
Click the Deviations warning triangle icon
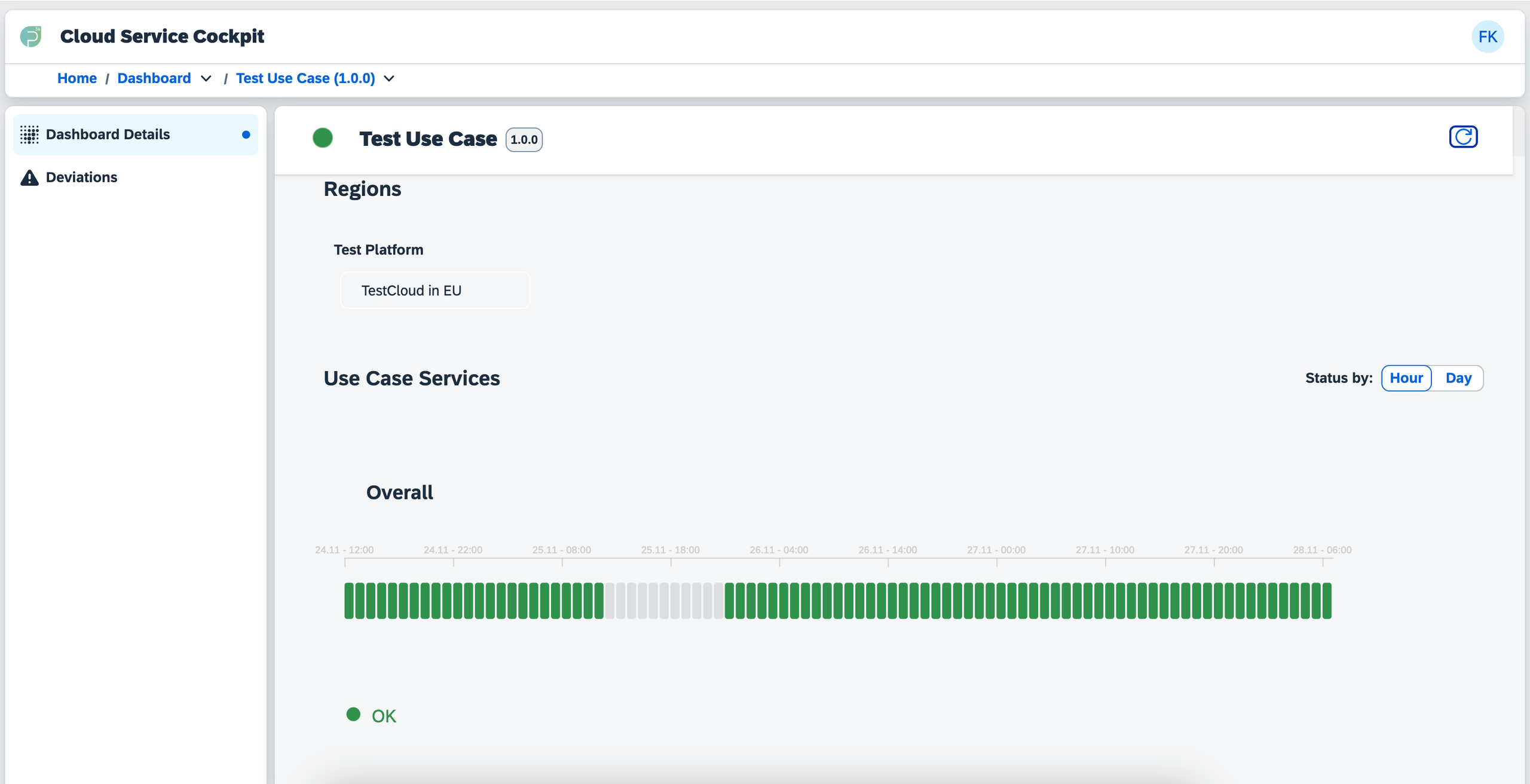point(29,177)
